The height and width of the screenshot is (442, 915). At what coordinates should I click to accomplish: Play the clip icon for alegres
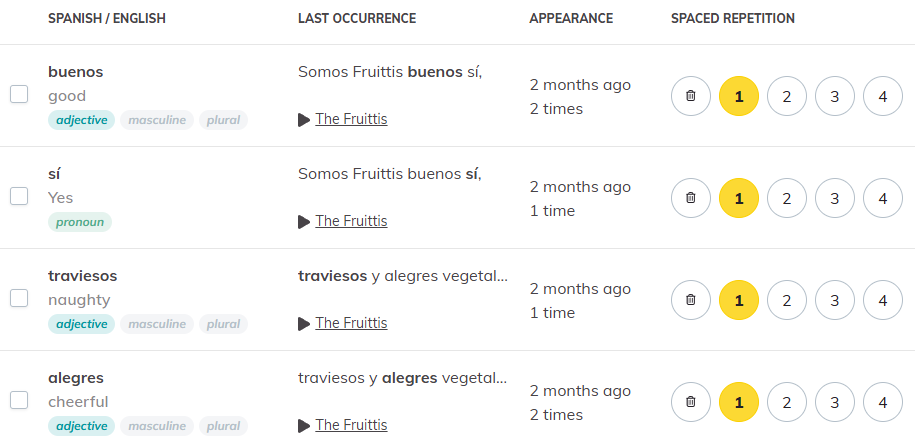pos(303,426)
